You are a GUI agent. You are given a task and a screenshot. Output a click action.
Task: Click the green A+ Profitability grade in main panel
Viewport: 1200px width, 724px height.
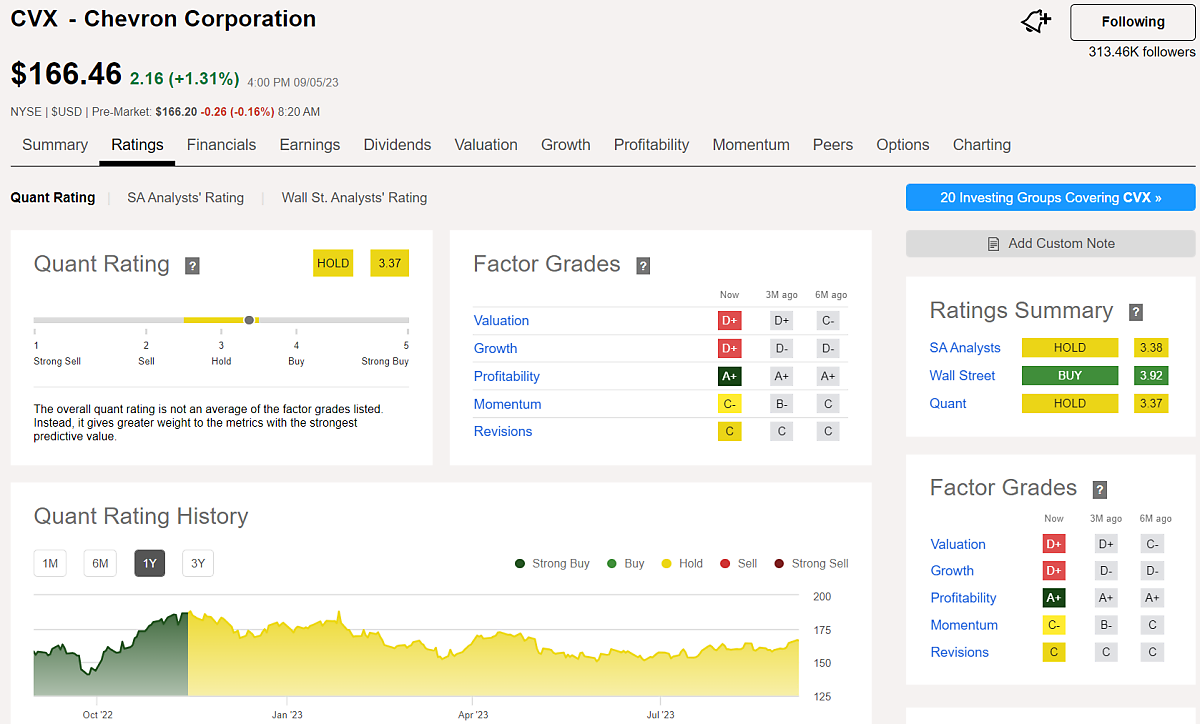(x=730, y=377)
